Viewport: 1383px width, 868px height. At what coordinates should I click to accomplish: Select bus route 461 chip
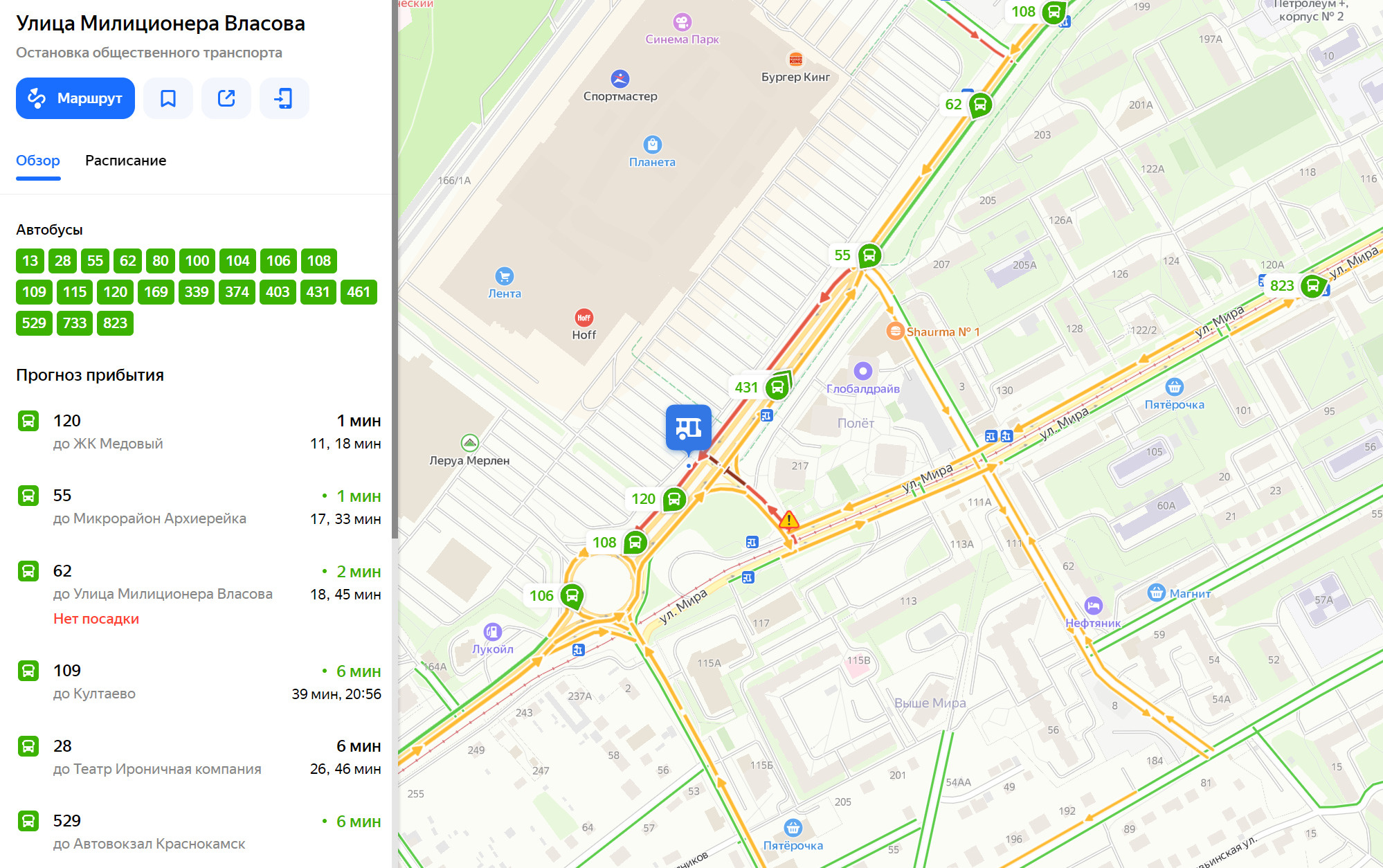(x=359, y=292)
